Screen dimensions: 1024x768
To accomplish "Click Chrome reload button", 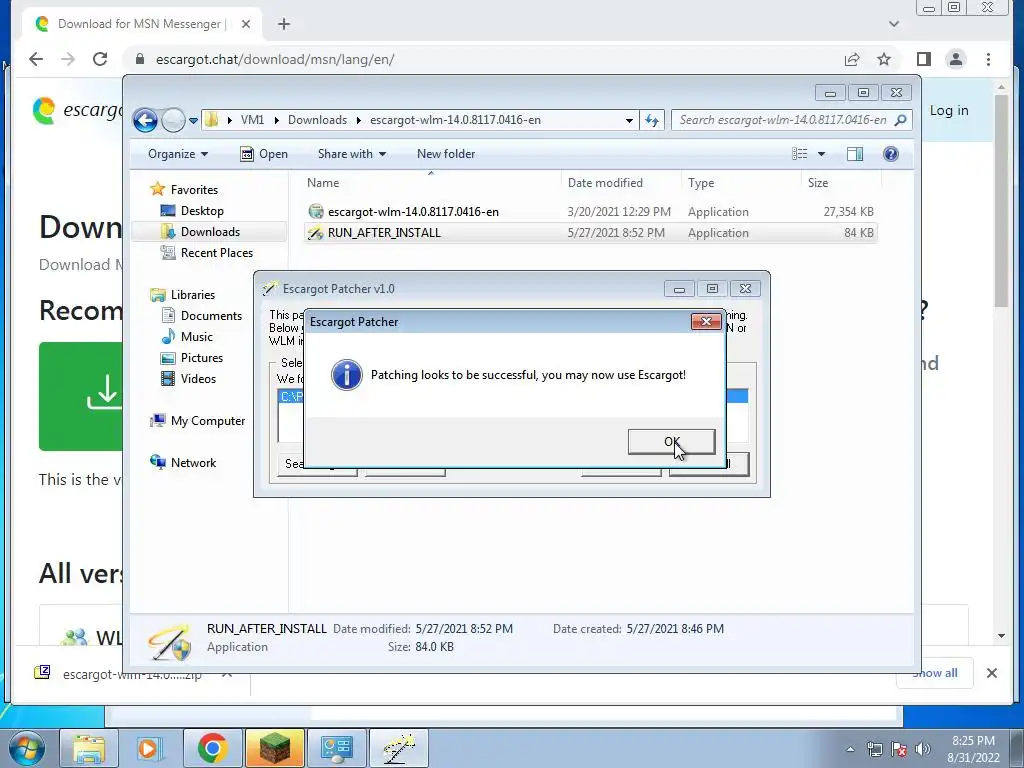I will click(x=100, y=59).
